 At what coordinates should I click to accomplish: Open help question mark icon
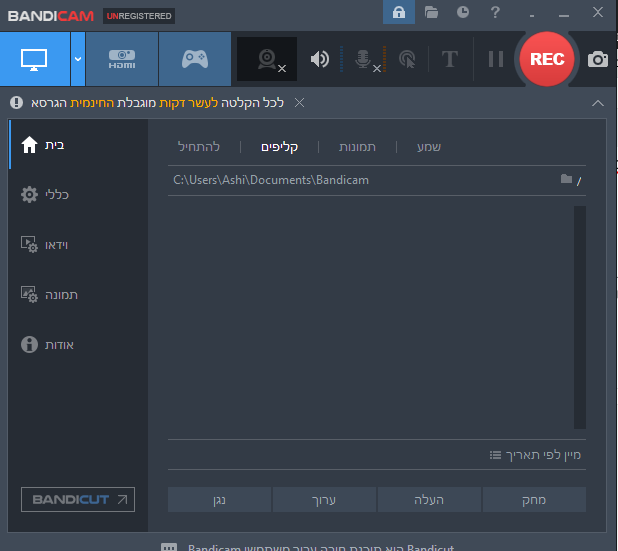[x=495, y=12]
